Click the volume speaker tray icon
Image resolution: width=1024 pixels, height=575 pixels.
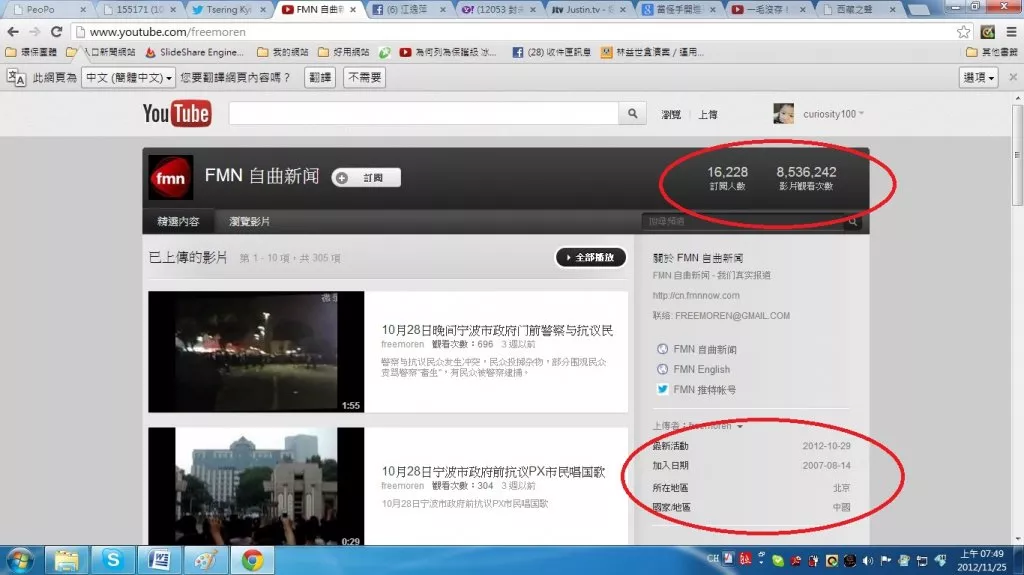(x=868, y=561)
